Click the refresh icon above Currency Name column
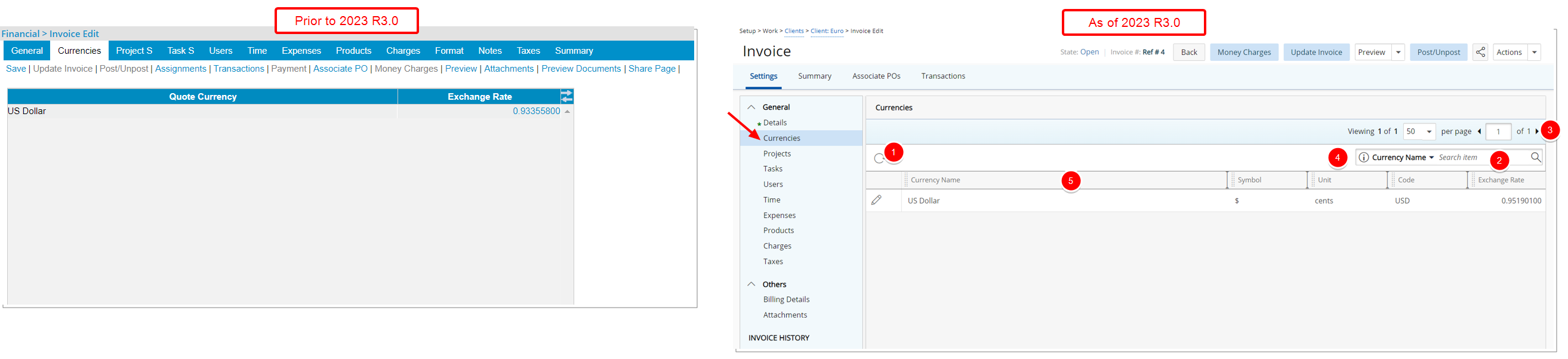 click(879, 158)
